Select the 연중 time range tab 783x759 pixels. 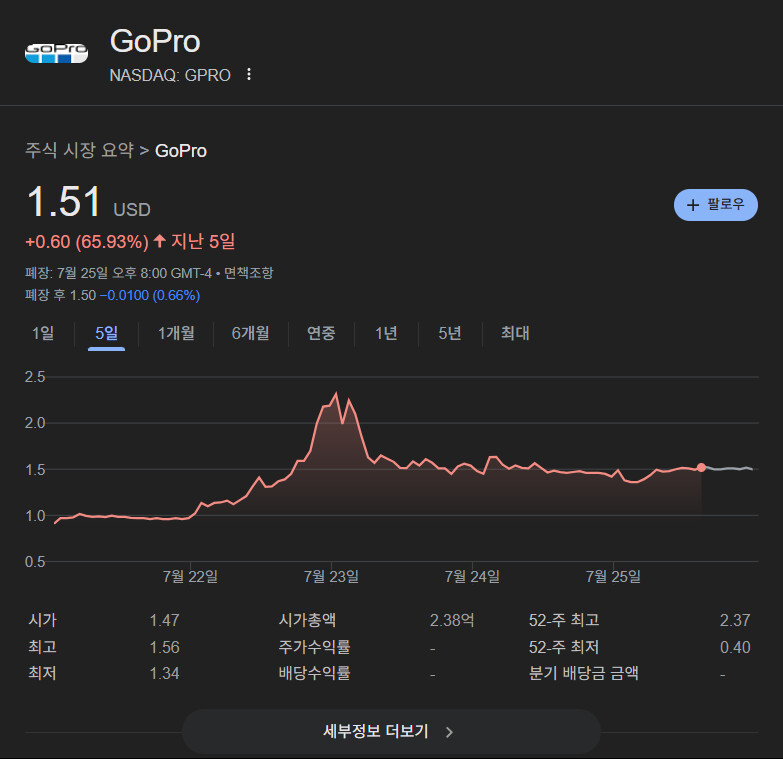321,333
